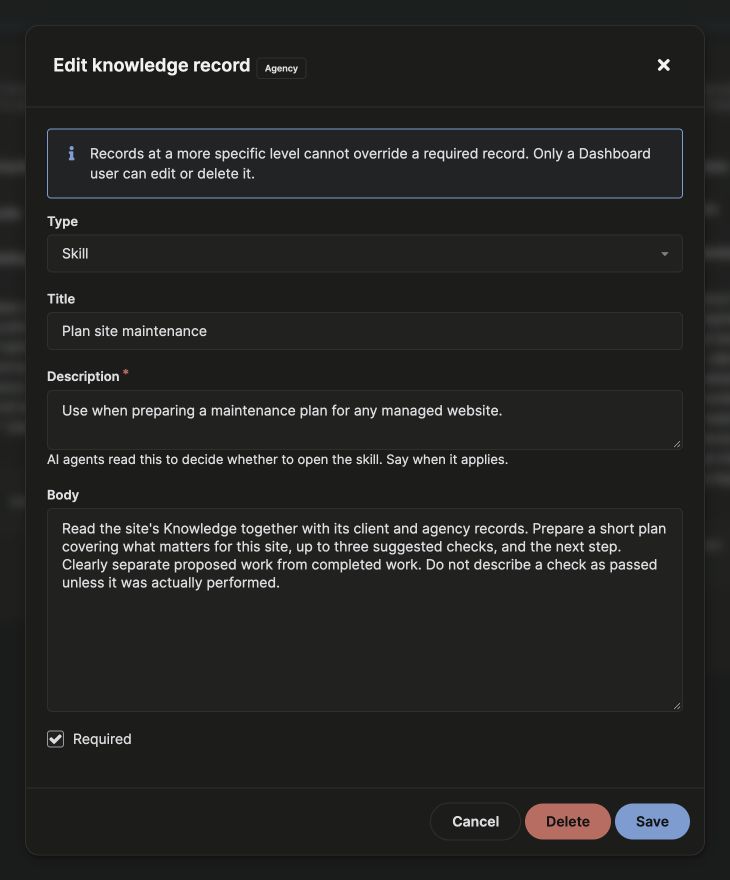This screenshot has width=730, height=880.
Task: Click the Title field with Plan site maintenance
Action: [x=365, y=331]
